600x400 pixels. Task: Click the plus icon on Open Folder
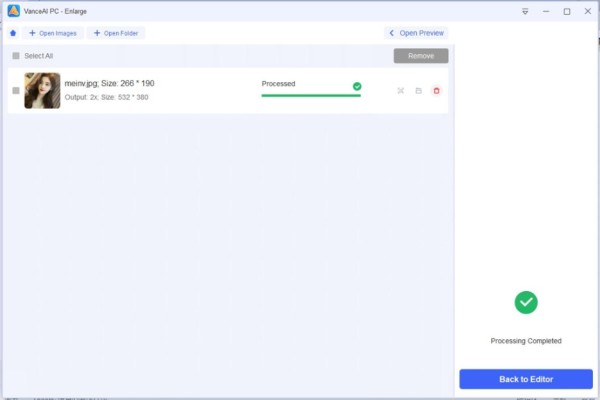tap(97, 33)
